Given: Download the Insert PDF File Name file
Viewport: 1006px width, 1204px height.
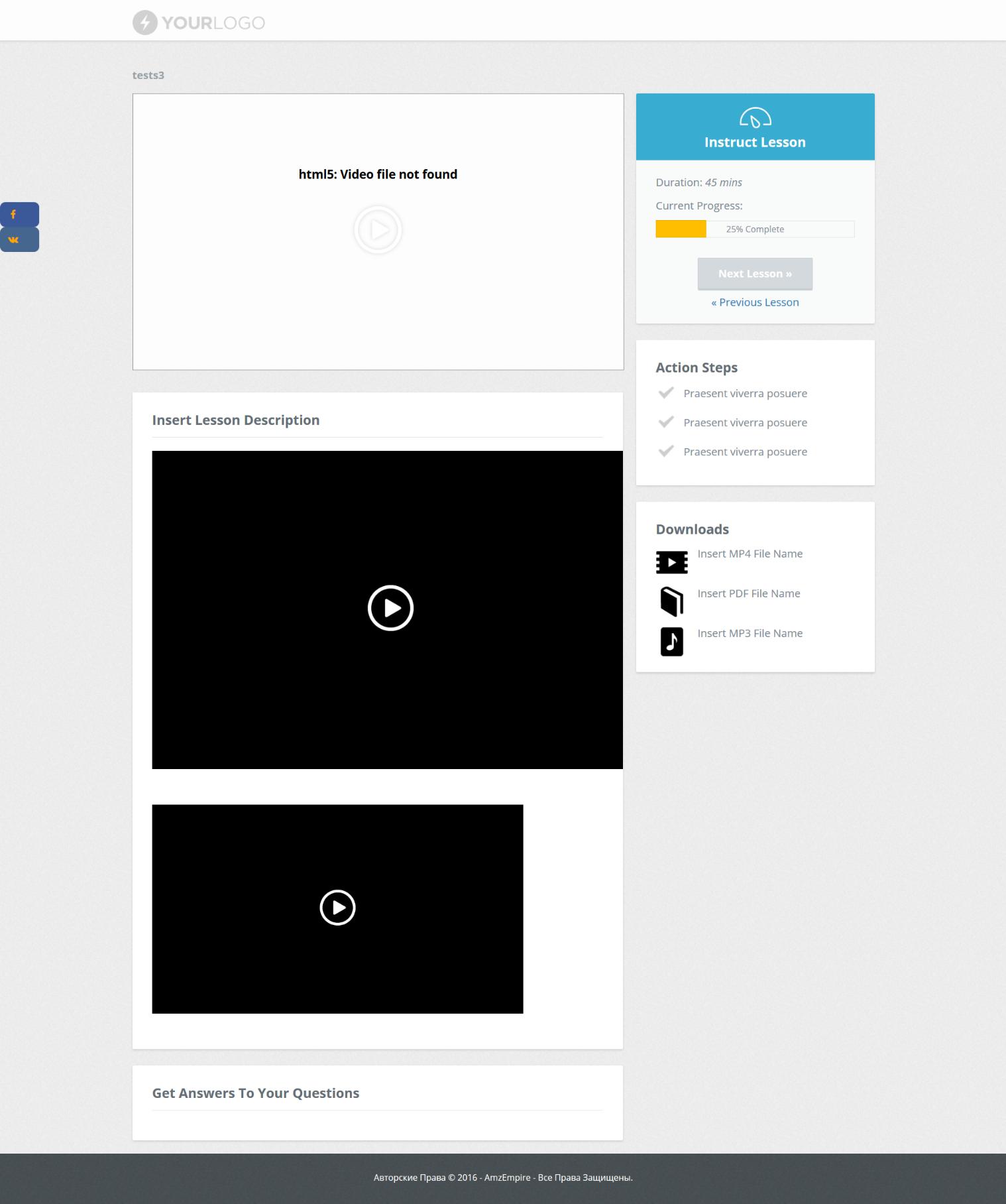Looking at the screenshot, I should [x=748, y=593].
